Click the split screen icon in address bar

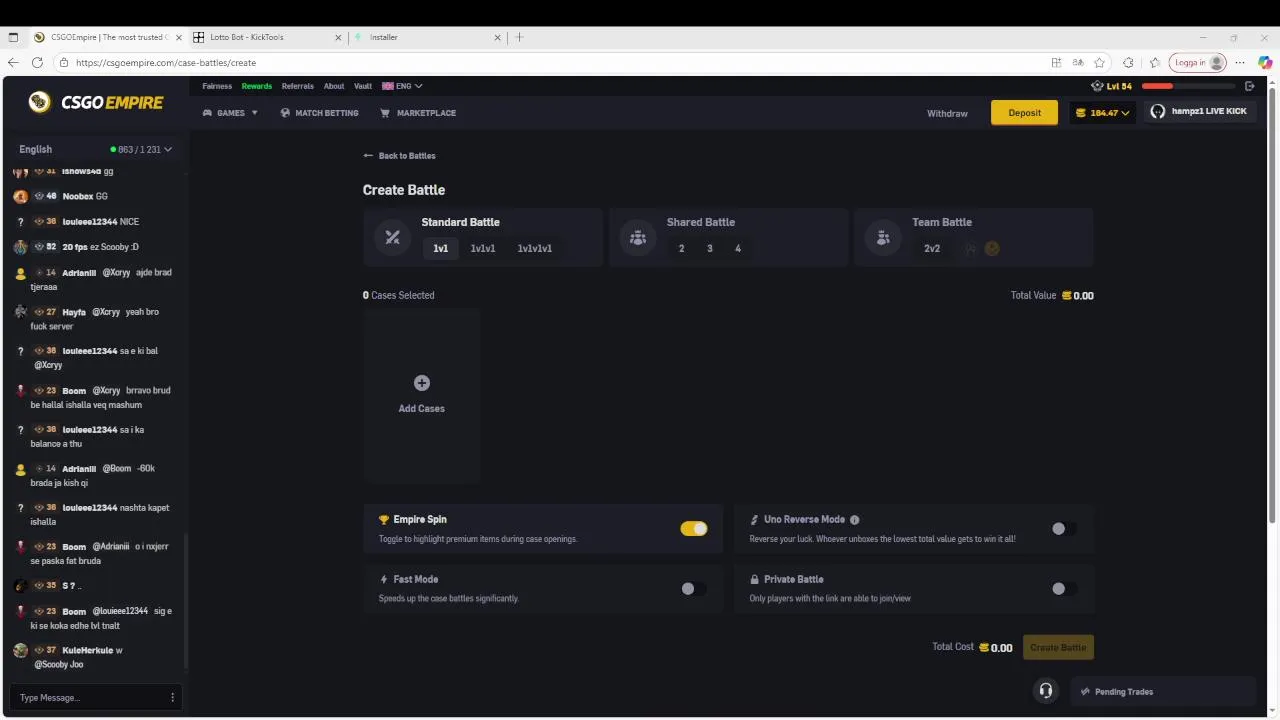coord(1056,62)
